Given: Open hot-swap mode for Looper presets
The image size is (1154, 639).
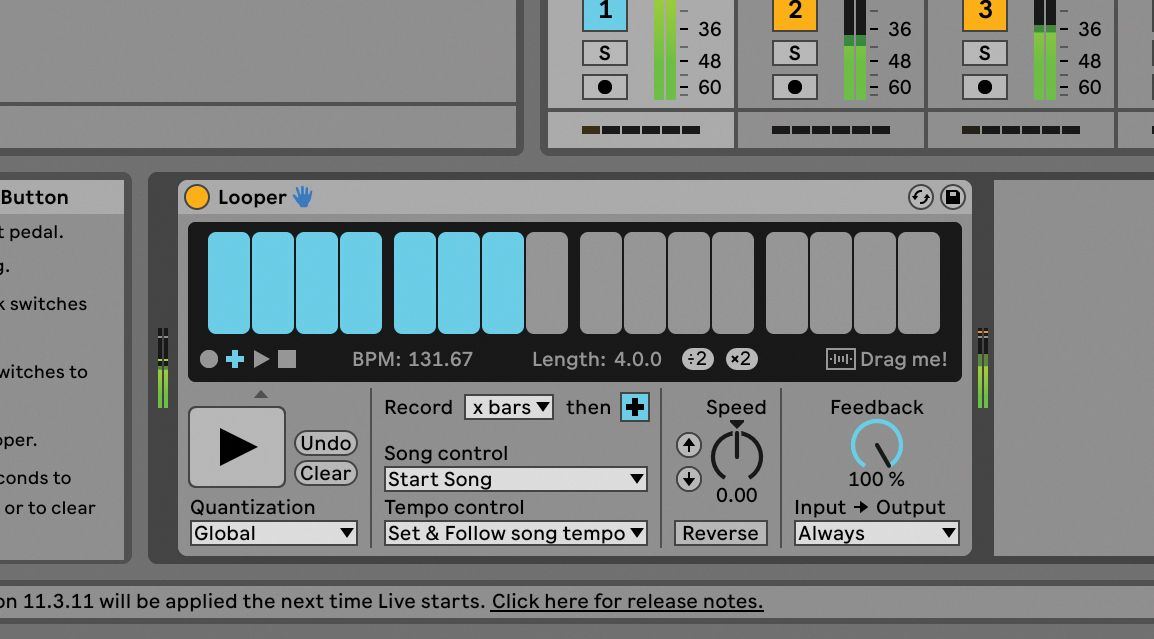Looking at the screenshot, I should (921, 197).
